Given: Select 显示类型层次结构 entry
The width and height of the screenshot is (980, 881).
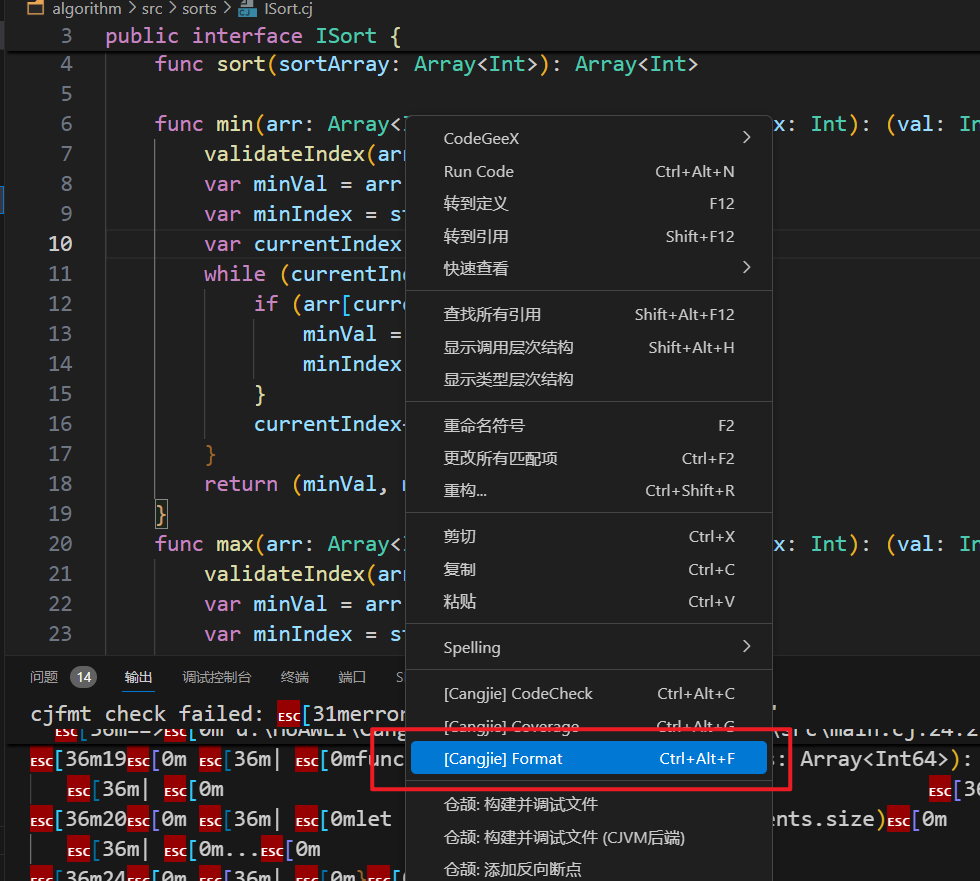Looking at the screenshot, I should pos(589,379).
